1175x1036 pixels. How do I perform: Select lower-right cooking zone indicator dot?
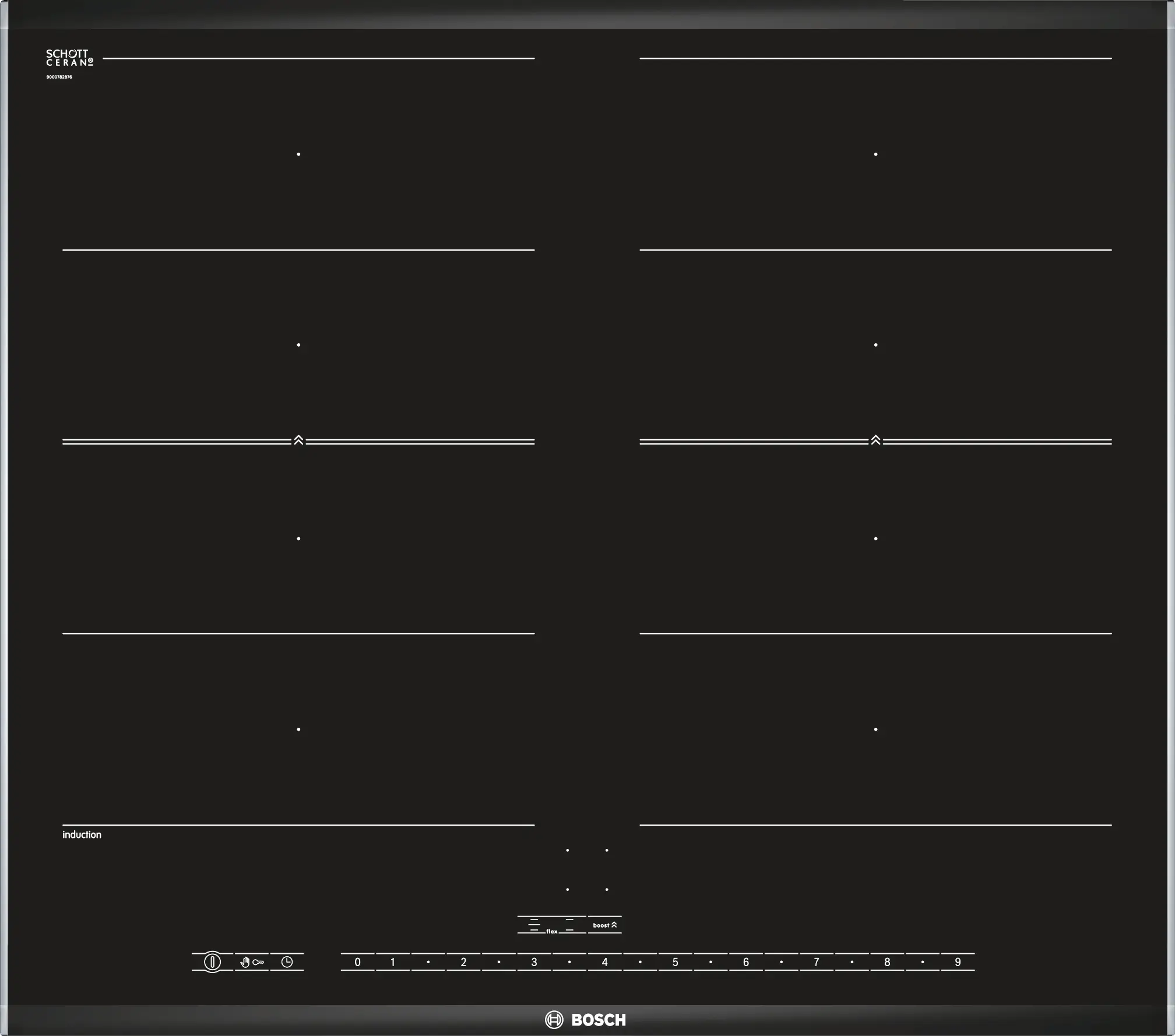607,890
